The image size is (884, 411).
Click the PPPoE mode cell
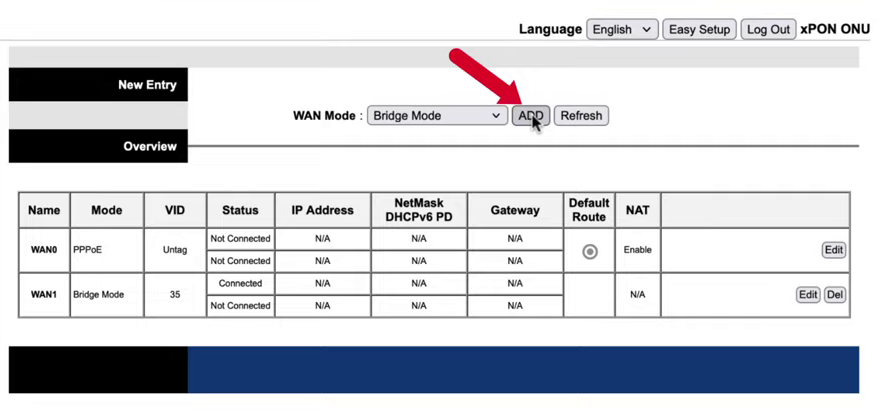click(106, 250)
